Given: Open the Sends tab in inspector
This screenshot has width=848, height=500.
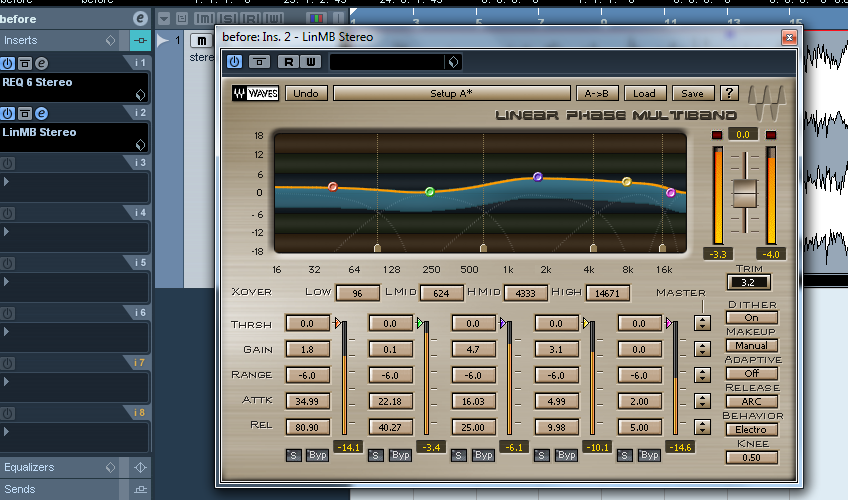Looking at the screenshot, I should [19, 489].
